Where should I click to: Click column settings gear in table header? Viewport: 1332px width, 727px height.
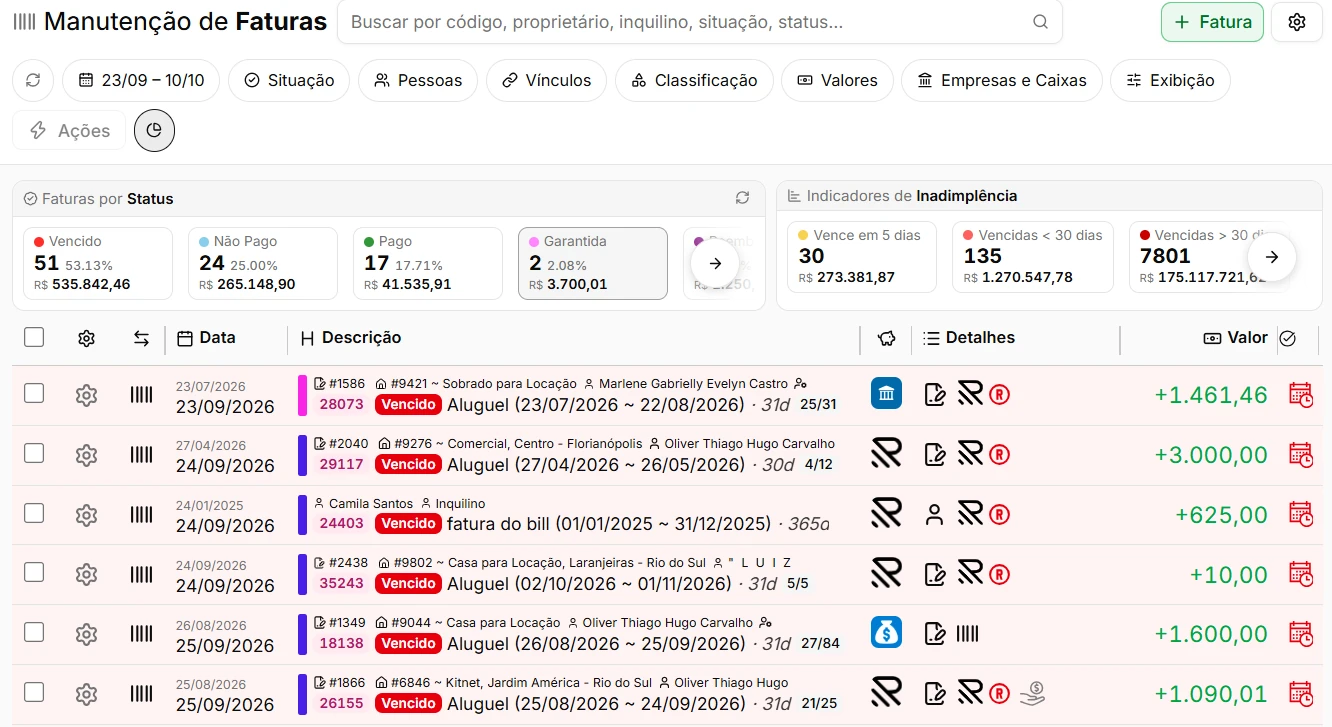pos(86,338)
